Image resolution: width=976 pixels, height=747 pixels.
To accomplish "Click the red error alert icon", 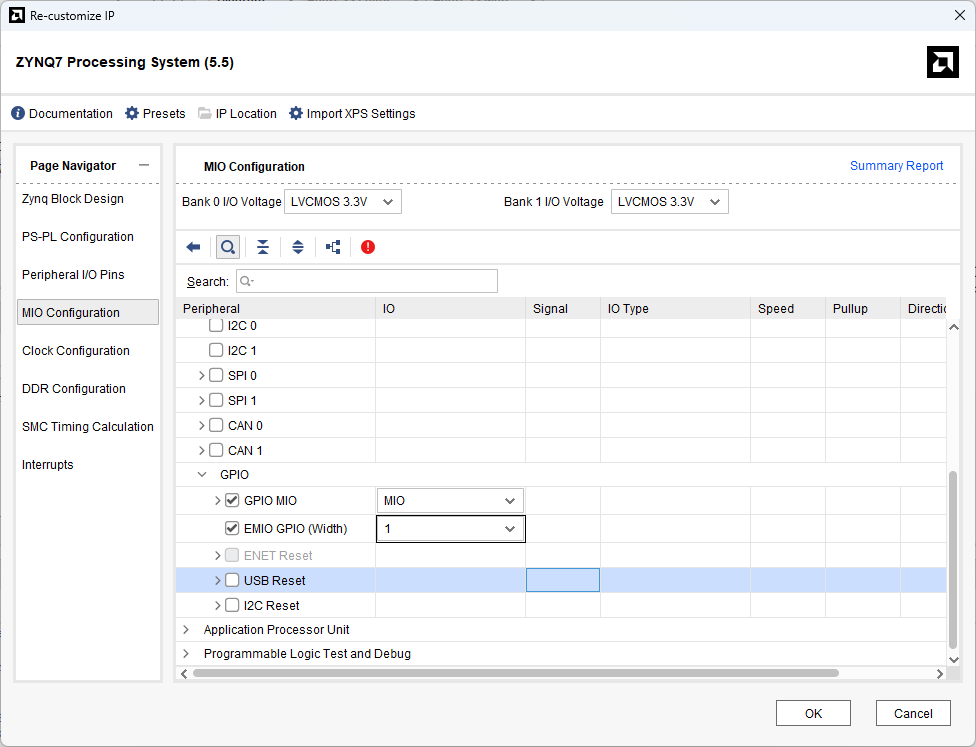I will pos(368,247).
